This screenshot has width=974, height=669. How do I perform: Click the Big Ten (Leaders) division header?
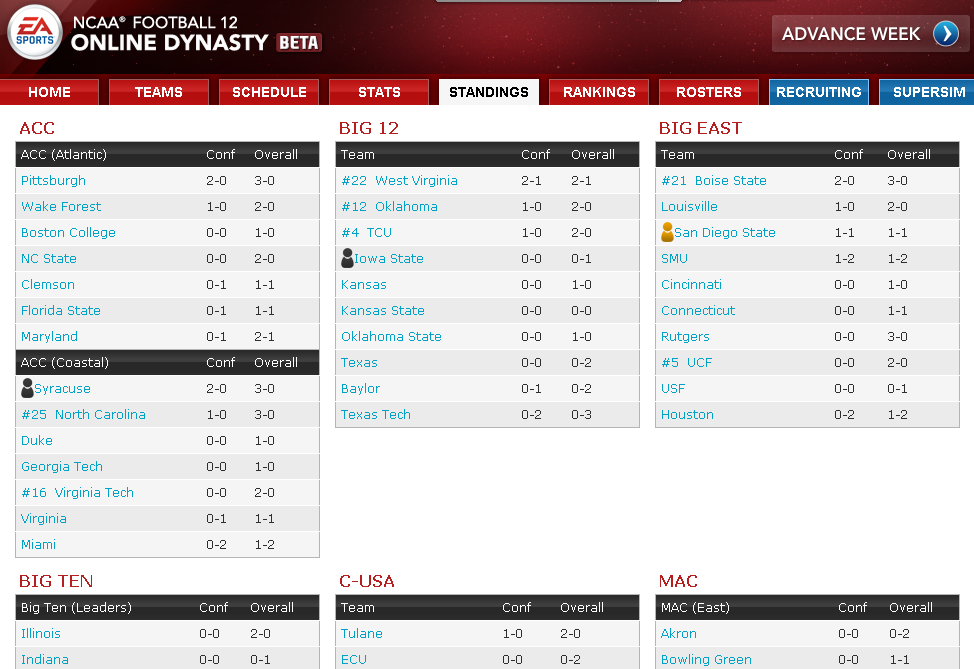(x=76, y=608)
